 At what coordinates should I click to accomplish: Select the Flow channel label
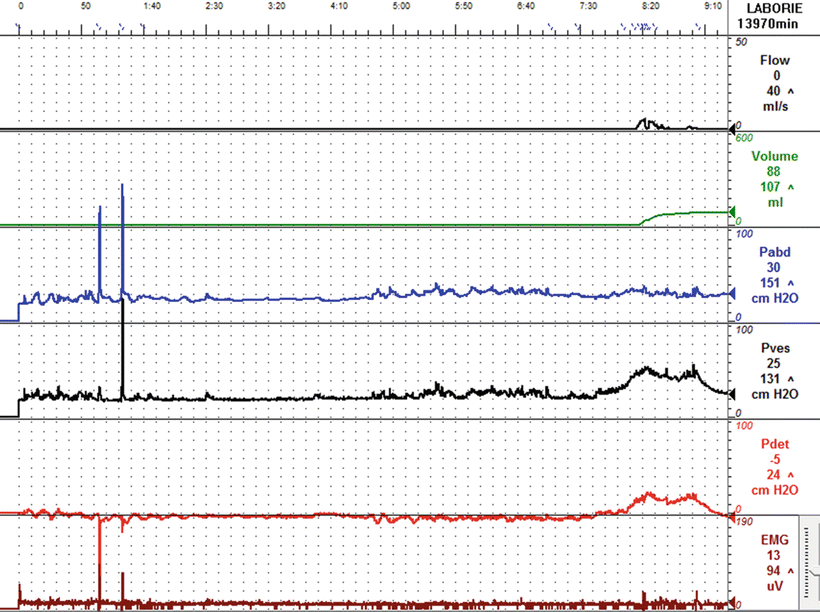775,61
